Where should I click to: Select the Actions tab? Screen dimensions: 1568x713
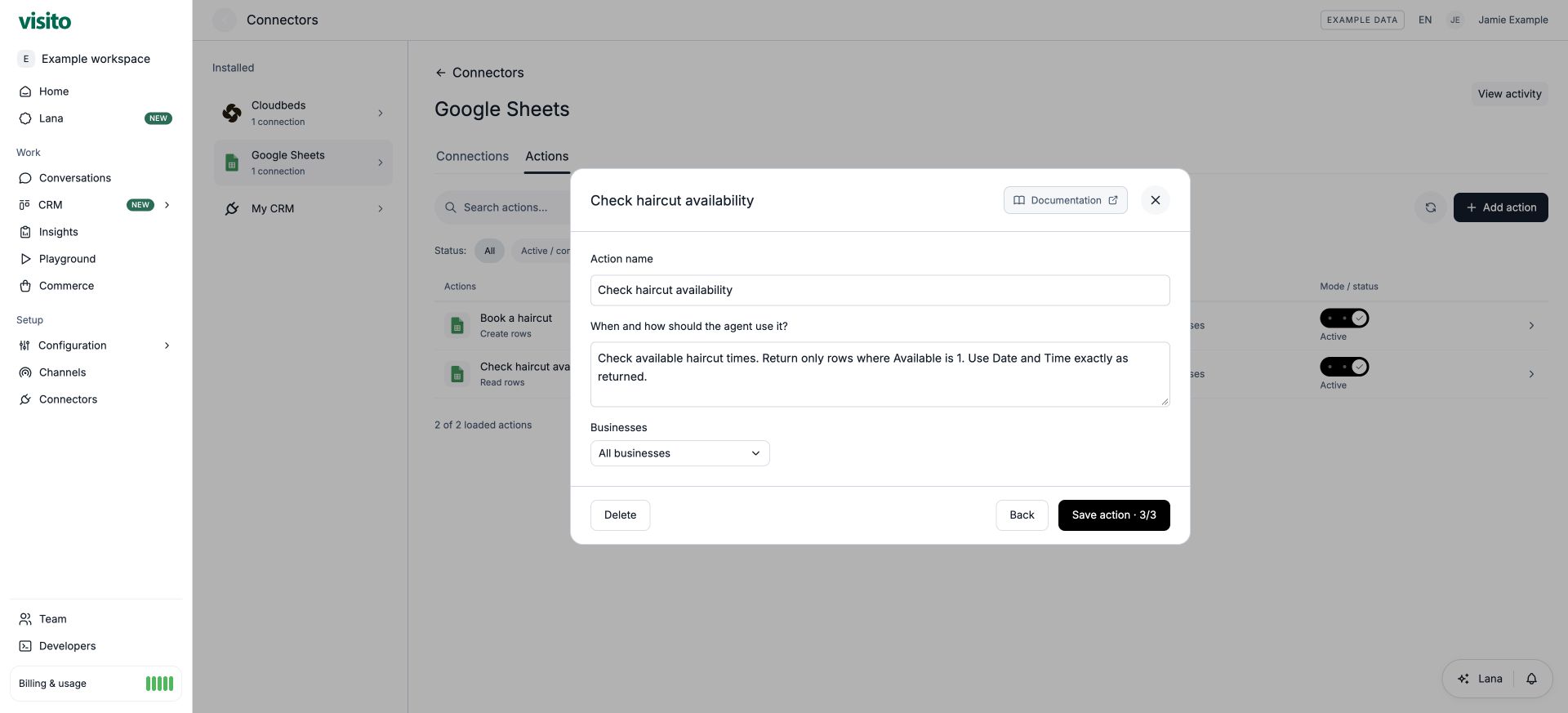(x=546, y=156)
